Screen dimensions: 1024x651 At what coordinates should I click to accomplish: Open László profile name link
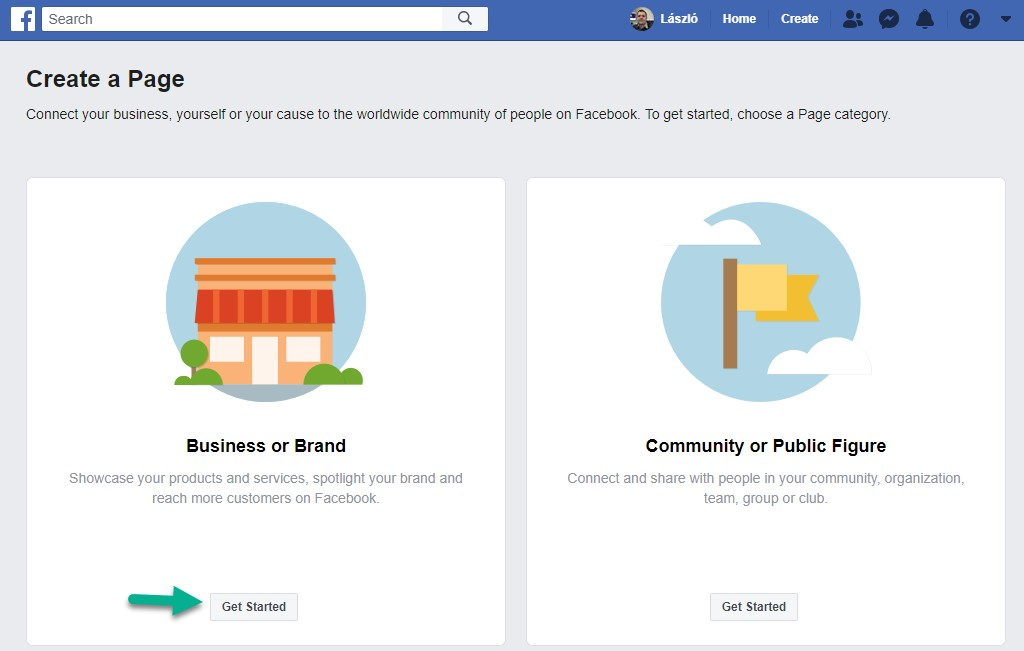click(x=679, y=19)
